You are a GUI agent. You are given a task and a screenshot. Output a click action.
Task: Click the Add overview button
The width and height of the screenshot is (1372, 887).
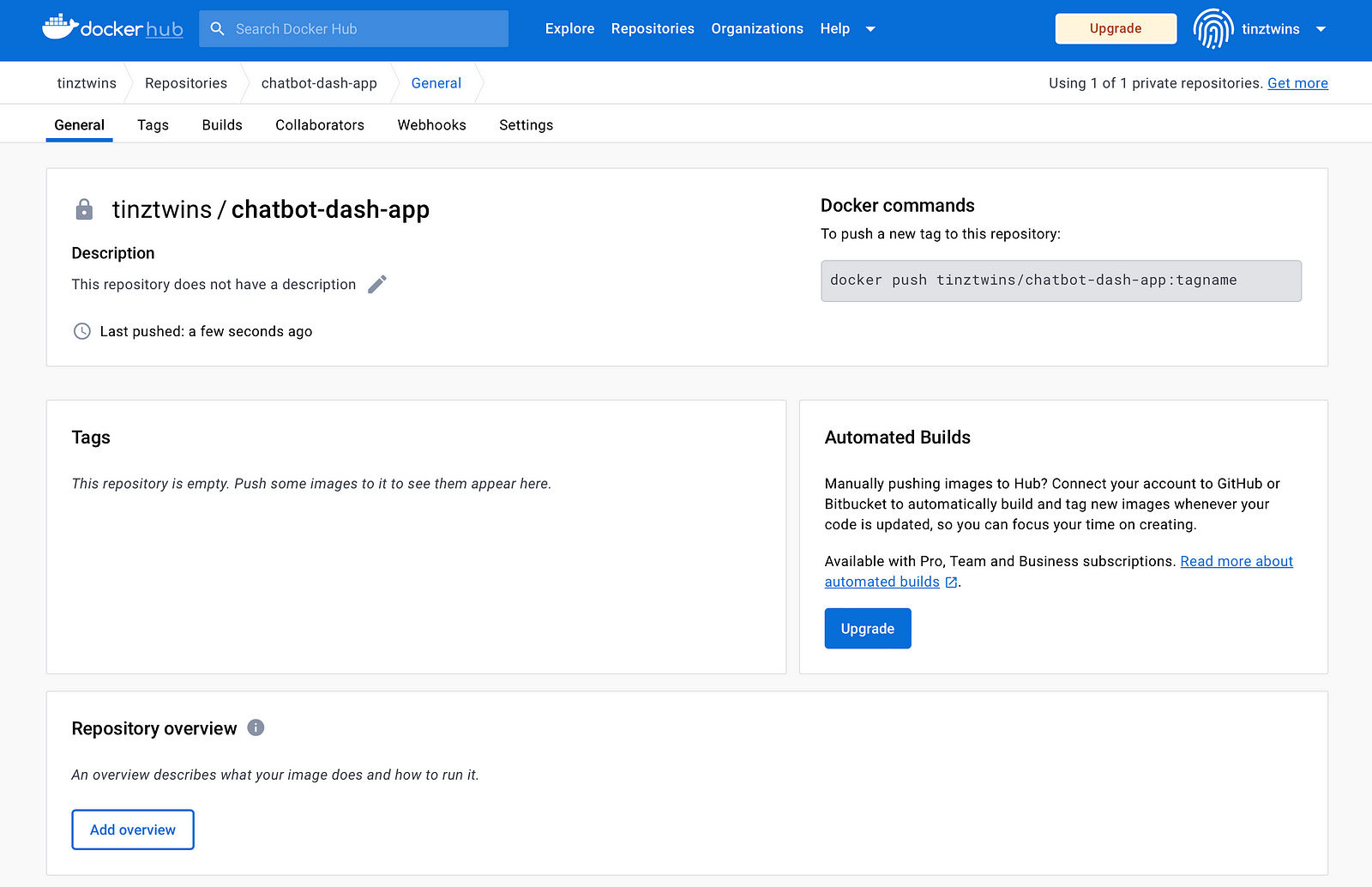133,830
